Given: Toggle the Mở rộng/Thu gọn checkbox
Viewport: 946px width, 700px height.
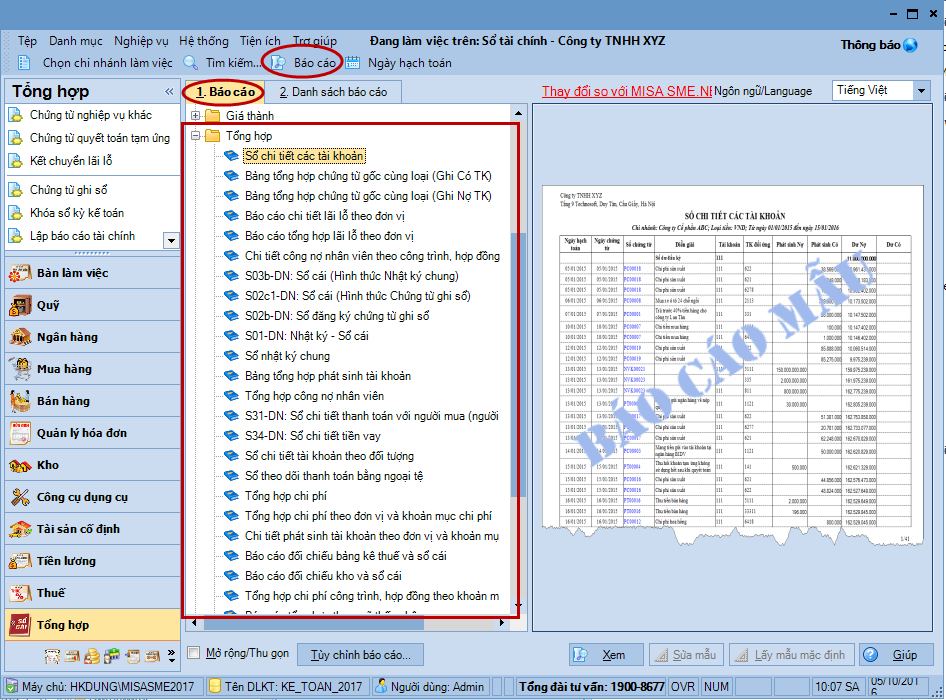Looking at the screenshot, I should click(x=195, y=654).
